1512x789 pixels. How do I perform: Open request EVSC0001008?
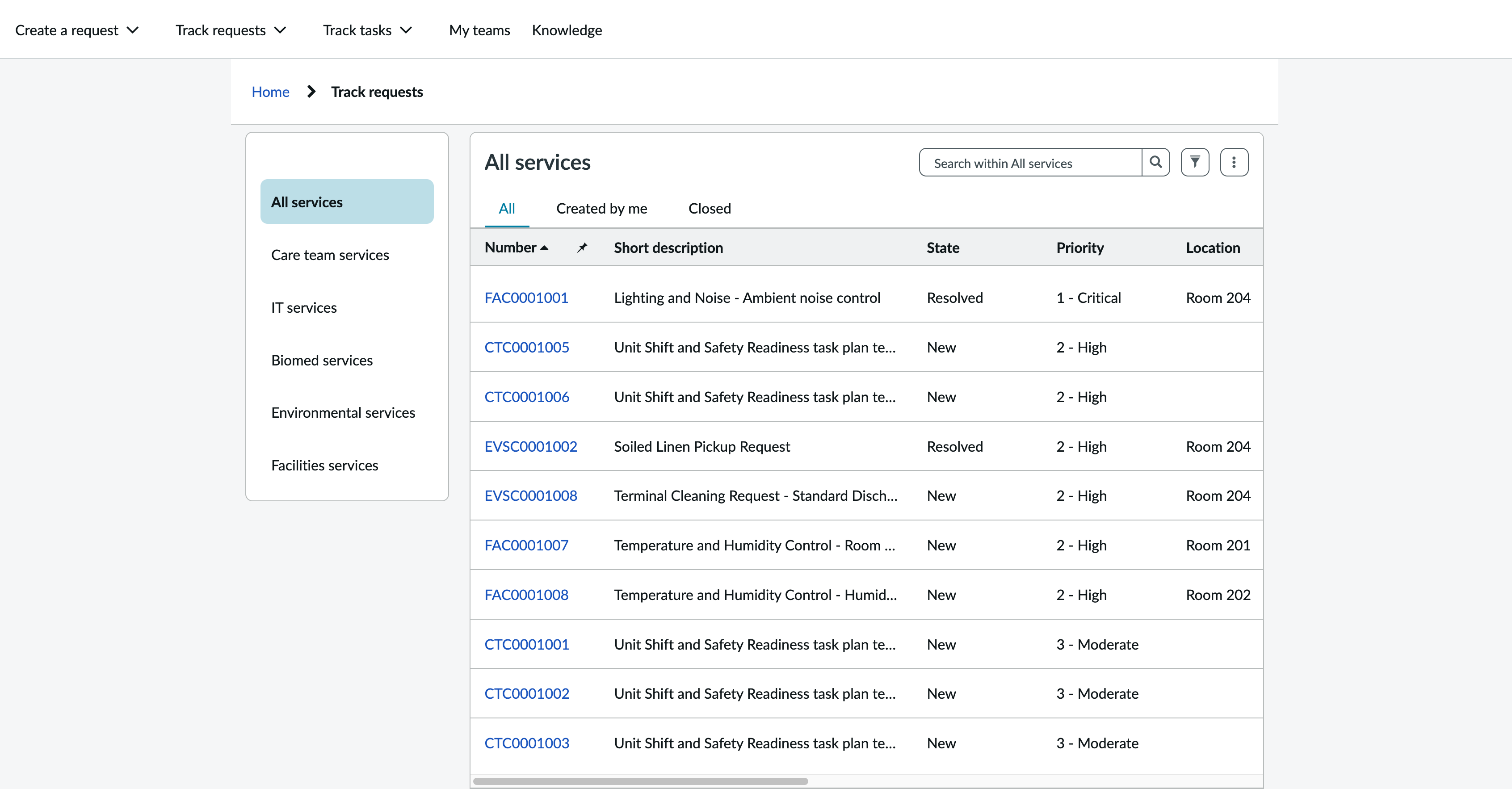[x=531, y=495]
